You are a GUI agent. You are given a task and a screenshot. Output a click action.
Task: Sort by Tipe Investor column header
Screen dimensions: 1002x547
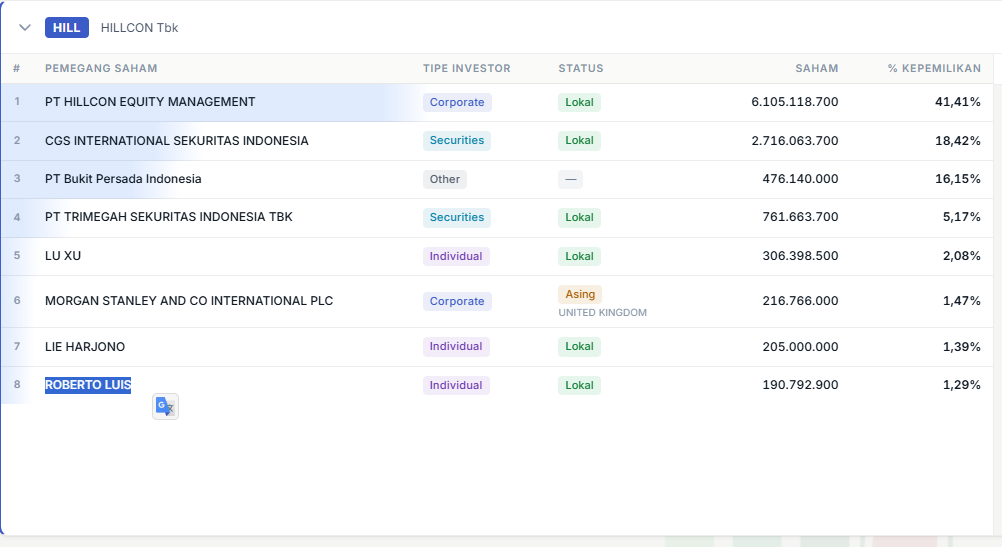click(x=466, y=68)
